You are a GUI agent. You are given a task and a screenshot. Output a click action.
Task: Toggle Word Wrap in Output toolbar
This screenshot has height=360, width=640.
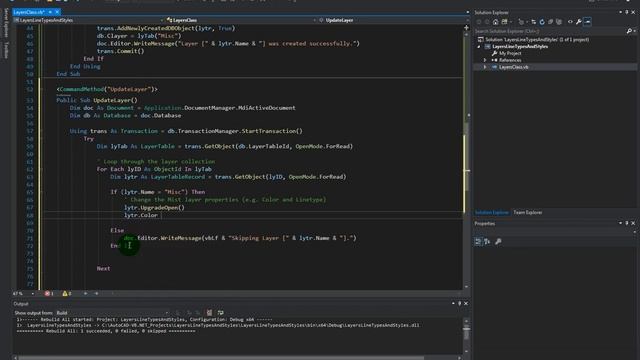click(221, 313)
